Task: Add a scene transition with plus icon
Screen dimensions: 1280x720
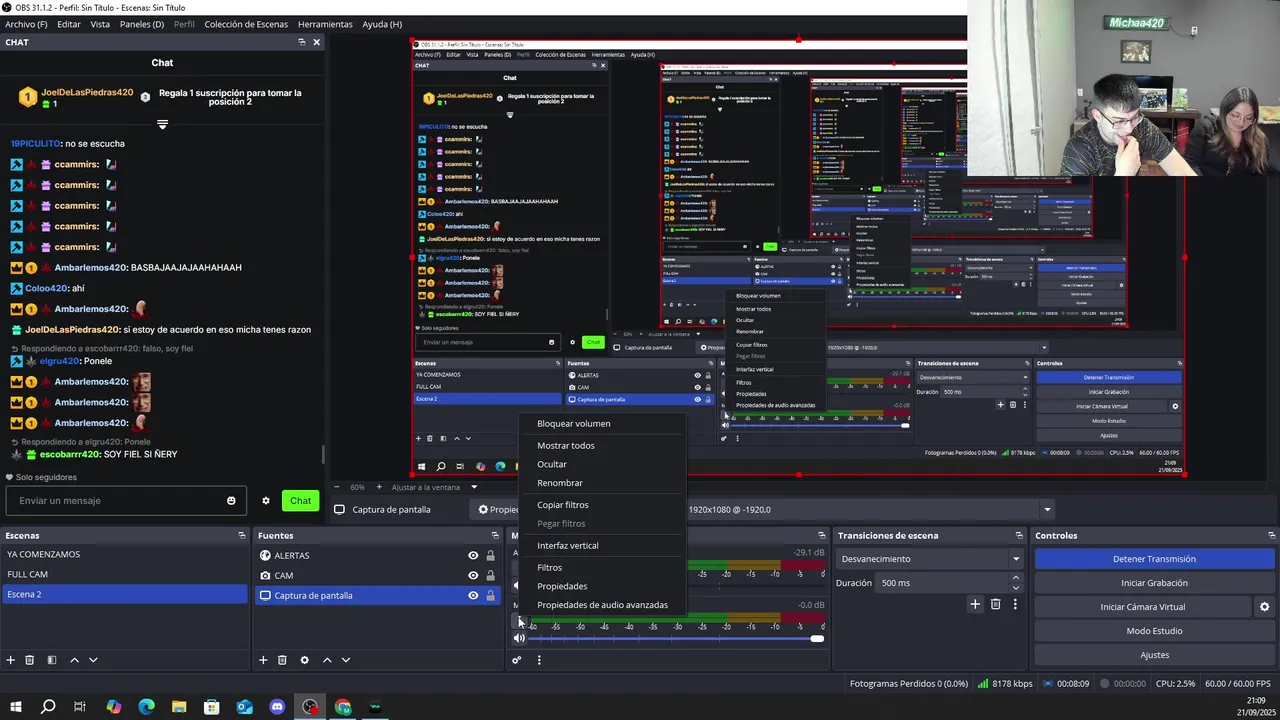Action: pyautogui.click(x=975, y=604)
